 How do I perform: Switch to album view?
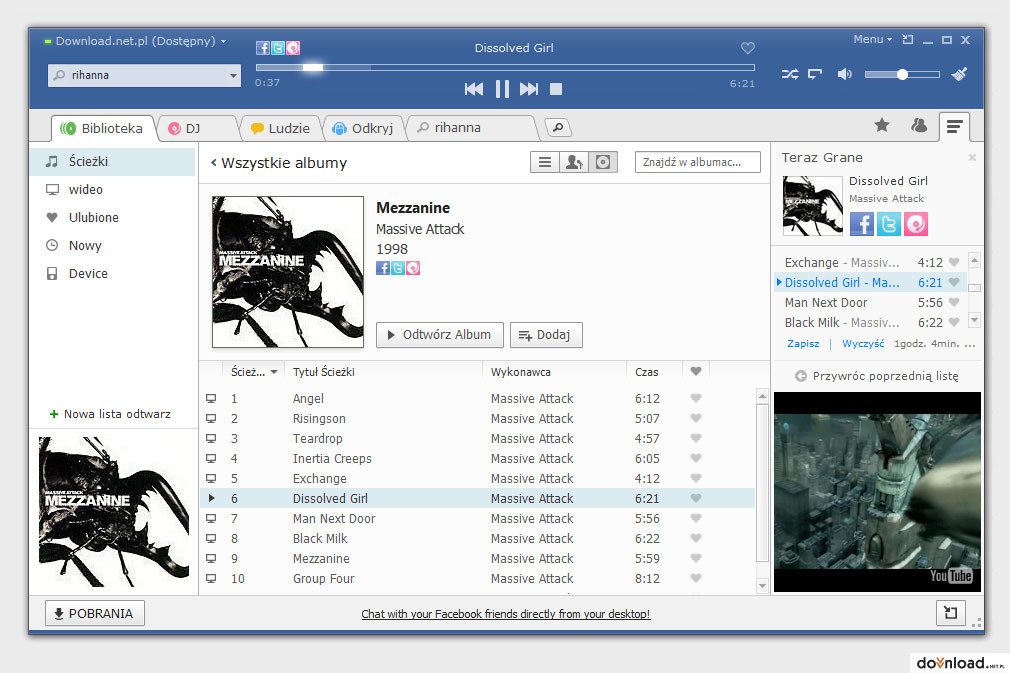tap(603, 162)
